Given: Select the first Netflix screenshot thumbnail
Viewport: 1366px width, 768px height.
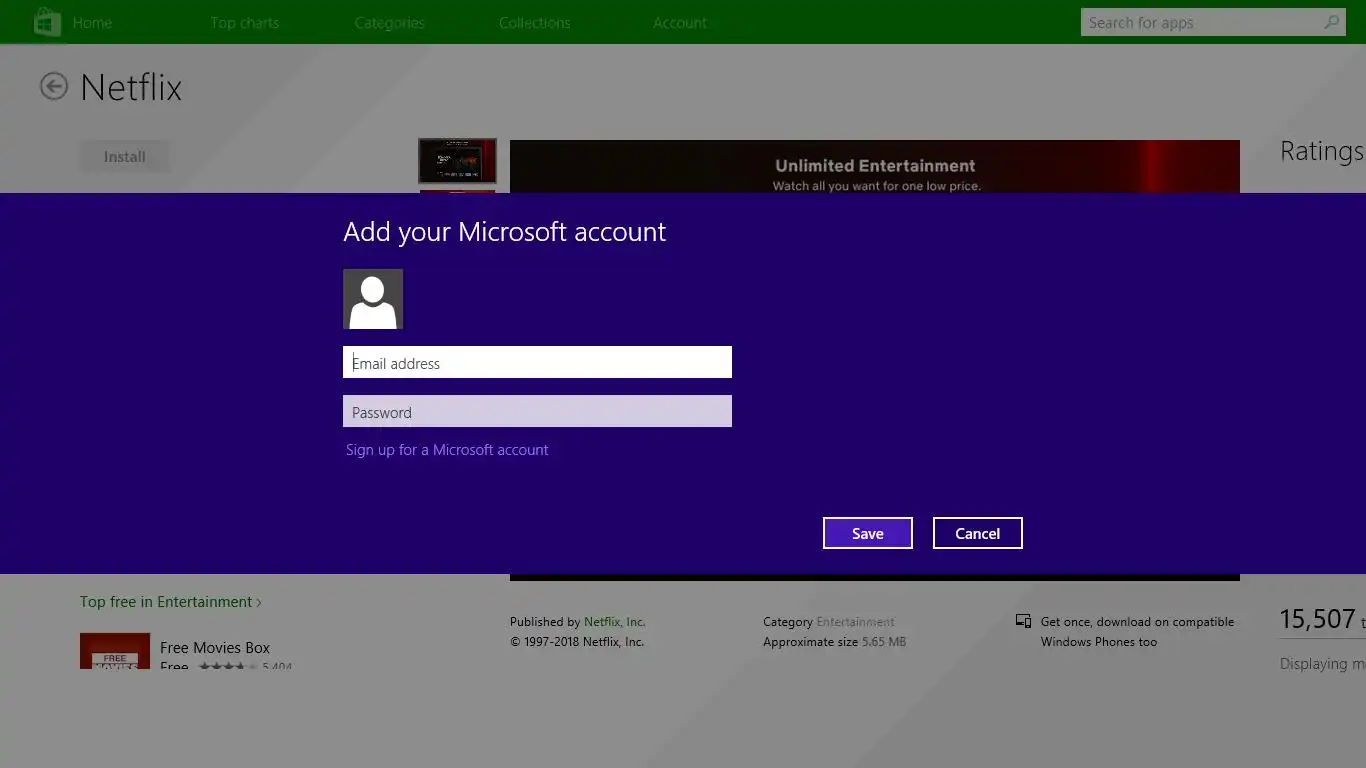Looking at the screenshot, I should pyautogui.click(x=457, y=161).
